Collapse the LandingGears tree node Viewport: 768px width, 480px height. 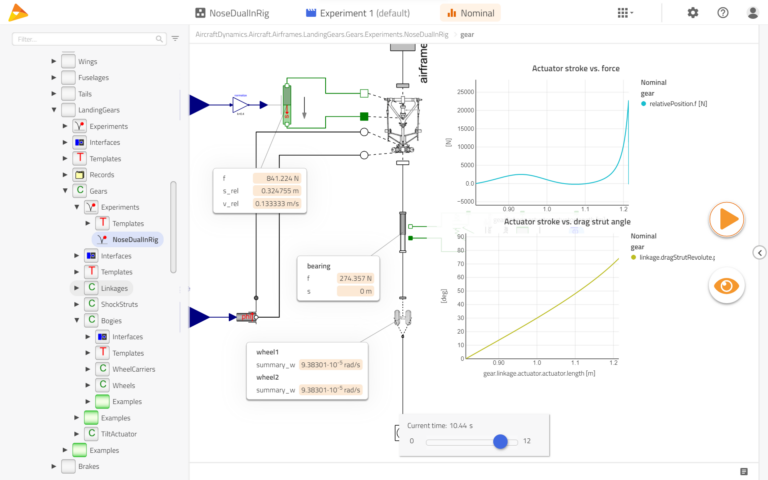tap(54, 109)
